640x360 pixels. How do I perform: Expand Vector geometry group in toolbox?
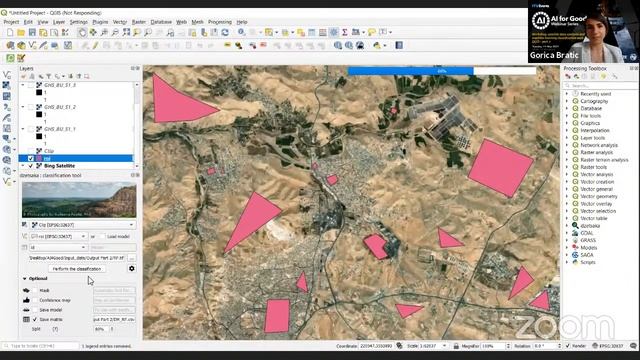click(x=567, y=196)
